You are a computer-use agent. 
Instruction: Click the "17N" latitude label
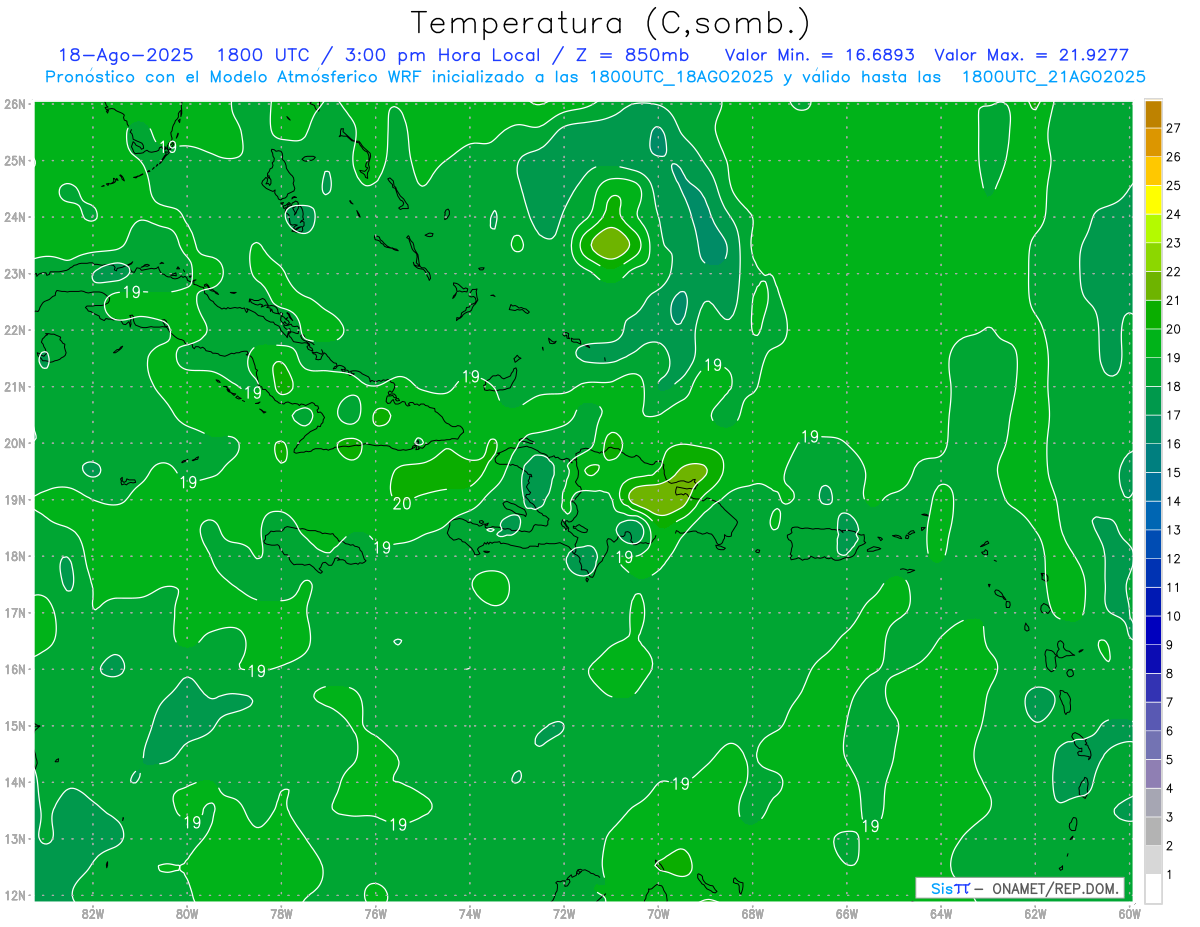[14, 612]
